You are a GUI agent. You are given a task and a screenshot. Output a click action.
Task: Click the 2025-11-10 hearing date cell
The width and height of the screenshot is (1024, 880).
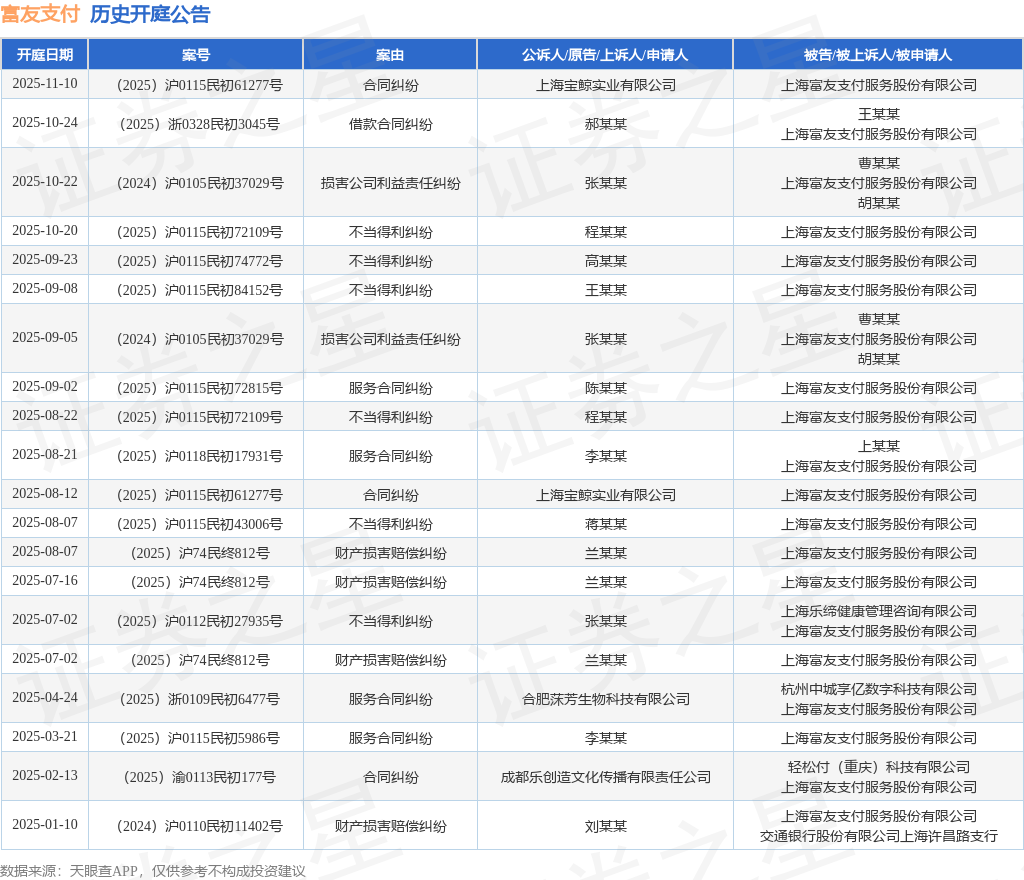45,84
